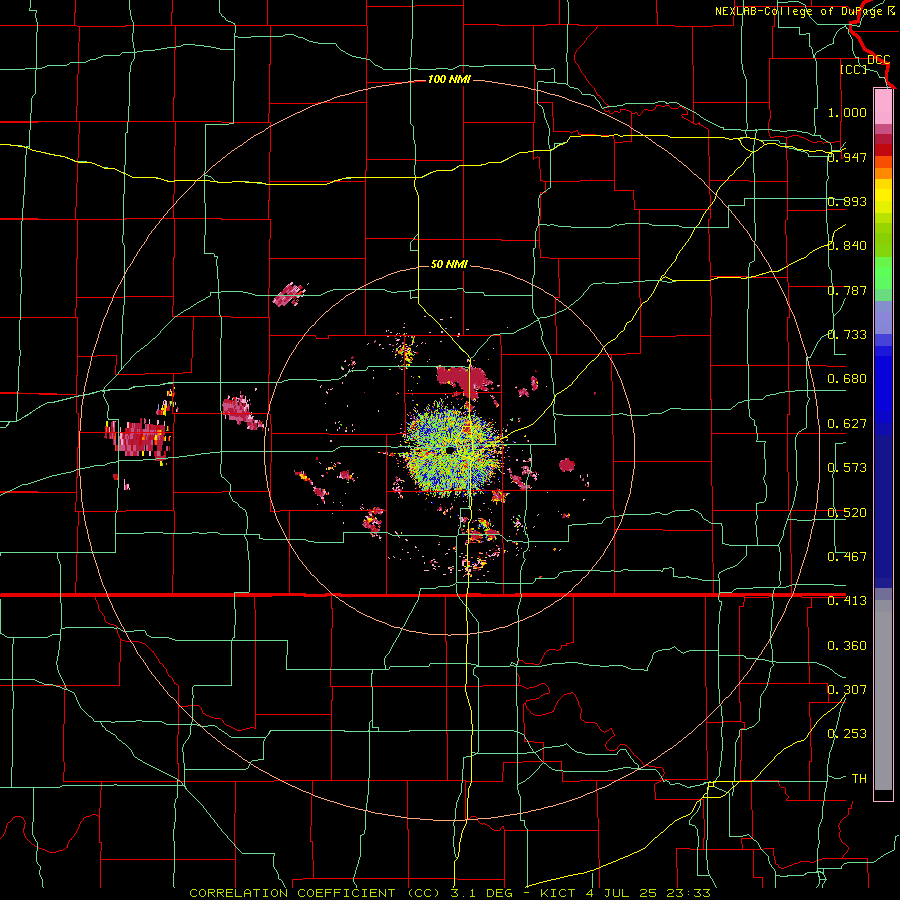Click the DCC product label
Viewport: 900px width, 900px height.
click(878, 60)
